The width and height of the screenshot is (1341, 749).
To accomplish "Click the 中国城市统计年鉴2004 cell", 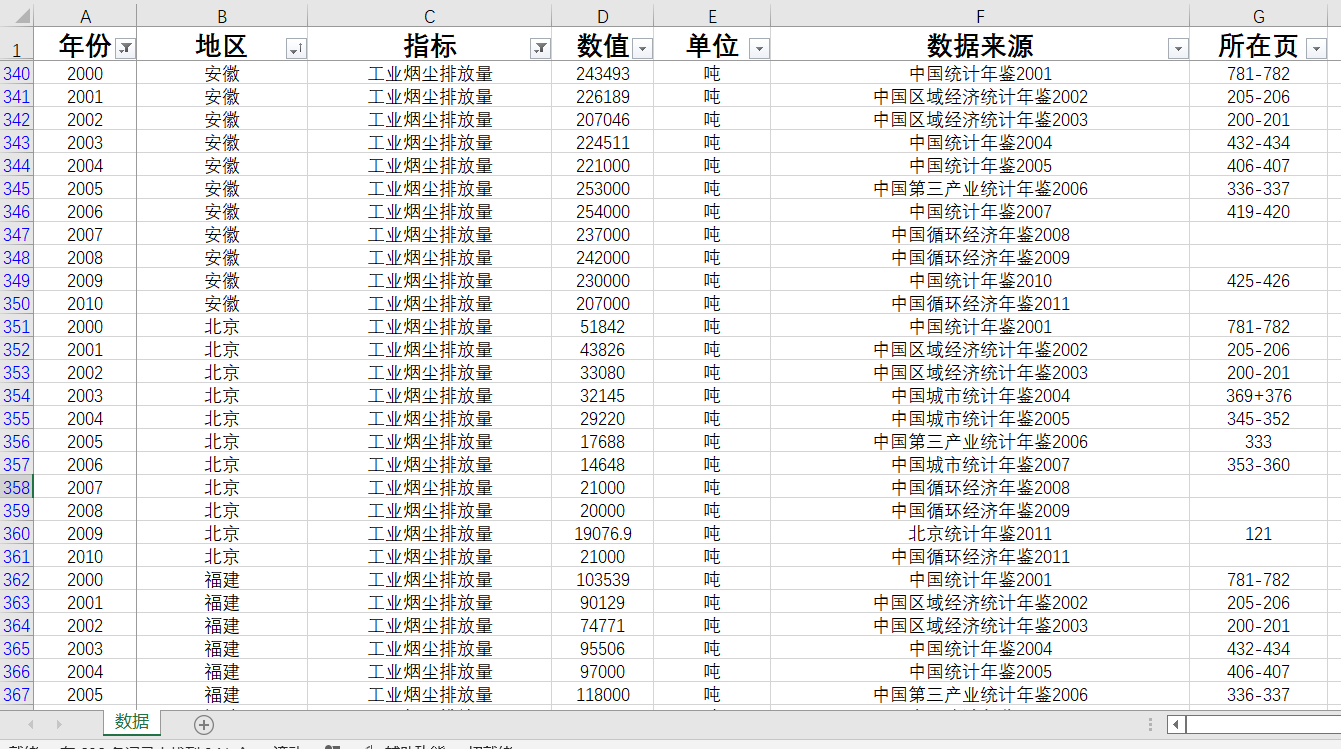I will tap(980, 396).
